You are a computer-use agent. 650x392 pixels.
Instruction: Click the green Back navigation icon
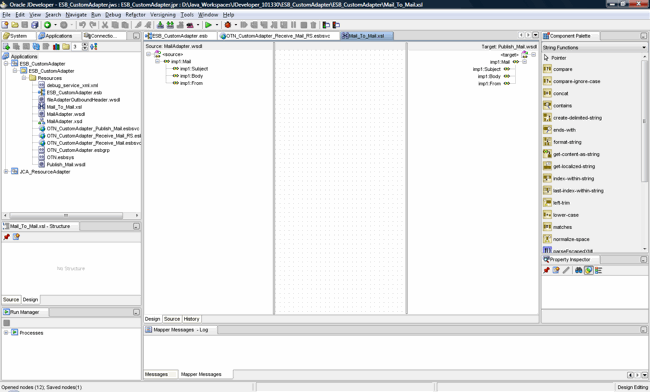click(47, 25)
